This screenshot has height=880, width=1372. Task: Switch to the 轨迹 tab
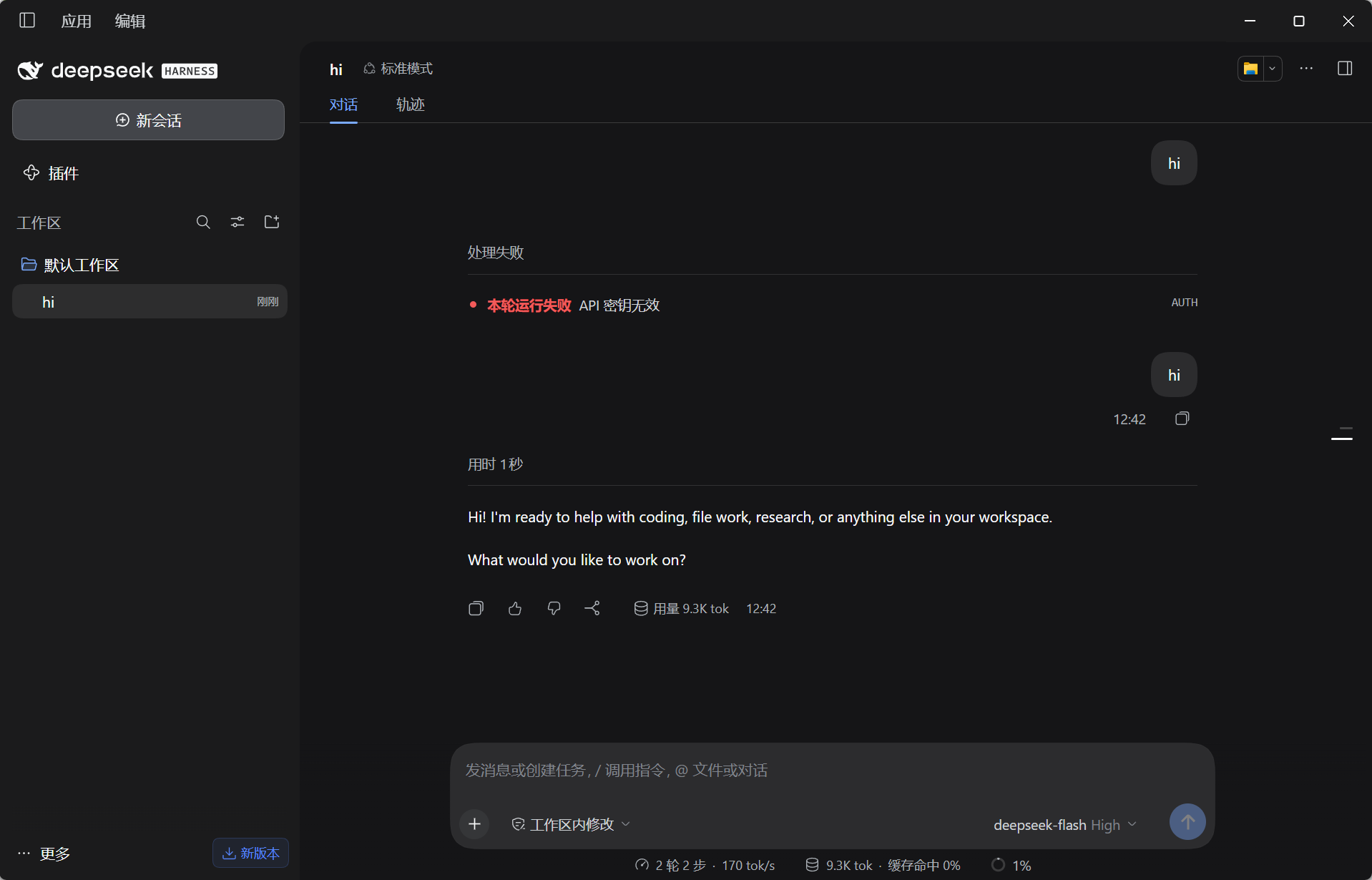coord(411,104)
